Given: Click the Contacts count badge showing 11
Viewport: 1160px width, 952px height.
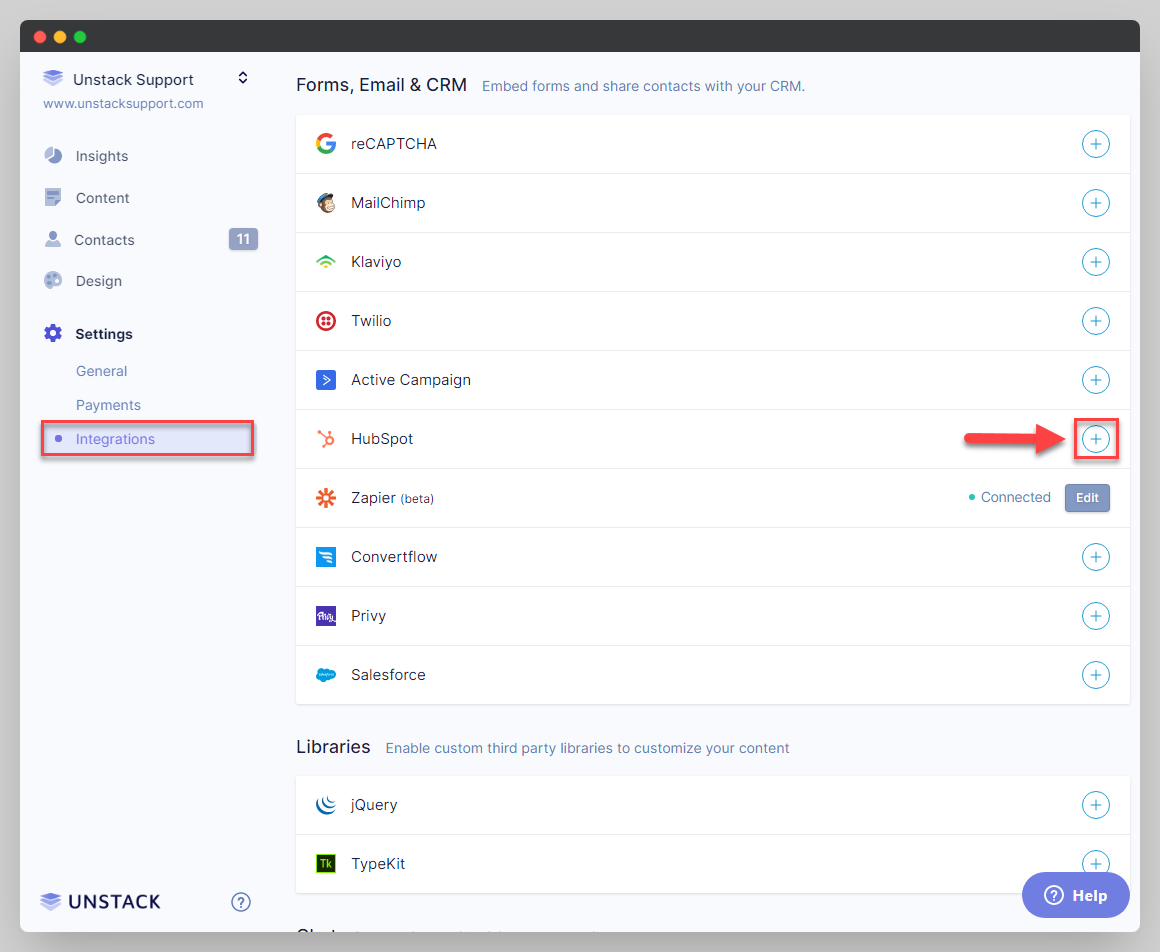Looking at the screenshot, I should 243,239.
